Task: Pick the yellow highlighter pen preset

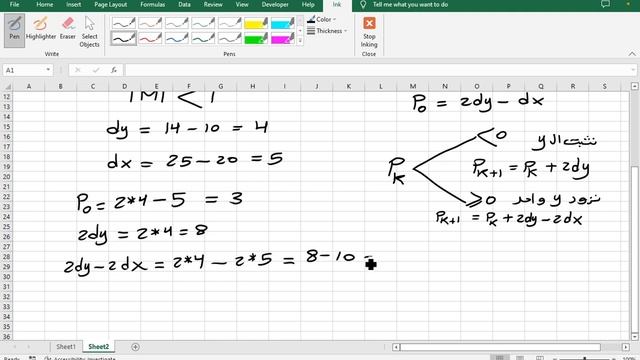Action: point(256,23)
